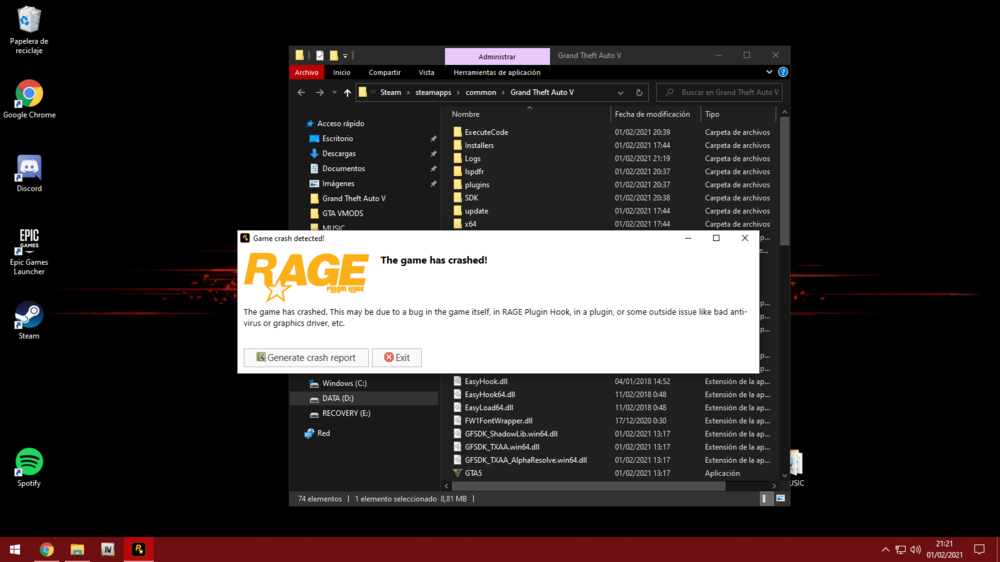Open Recycle Bin desktop icon
The height and width of the screenshot is (562, 1000).
(29, 30)
